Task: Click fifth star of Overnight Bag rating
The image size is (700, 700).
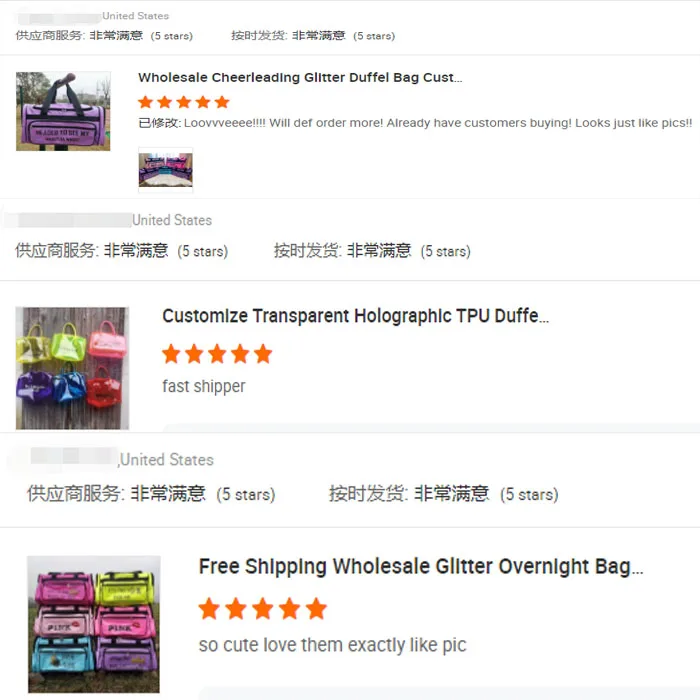Action: click(x=317, y=608)
